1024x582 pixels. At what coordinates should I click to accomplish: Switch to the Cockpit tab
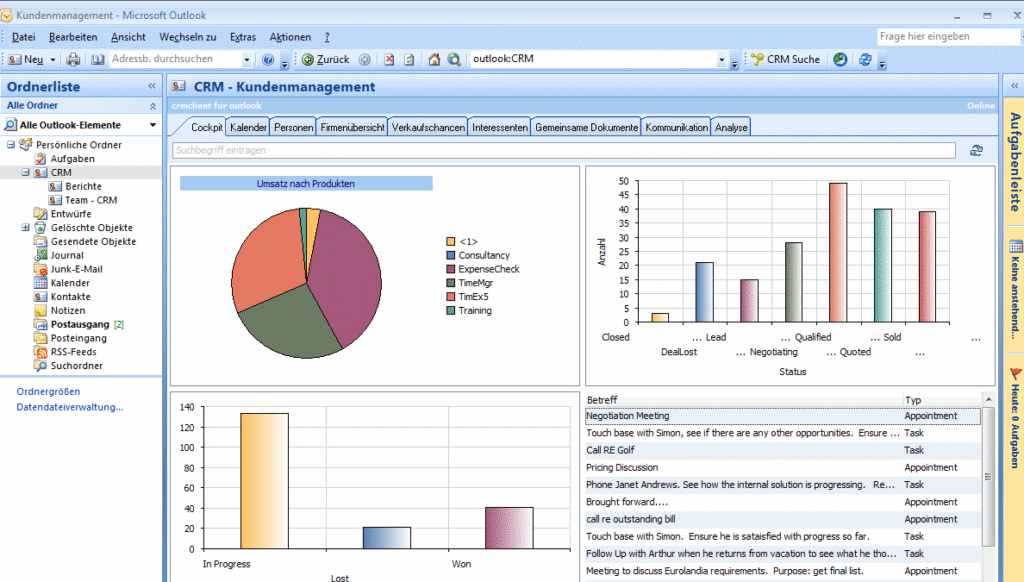click(206, 127)
